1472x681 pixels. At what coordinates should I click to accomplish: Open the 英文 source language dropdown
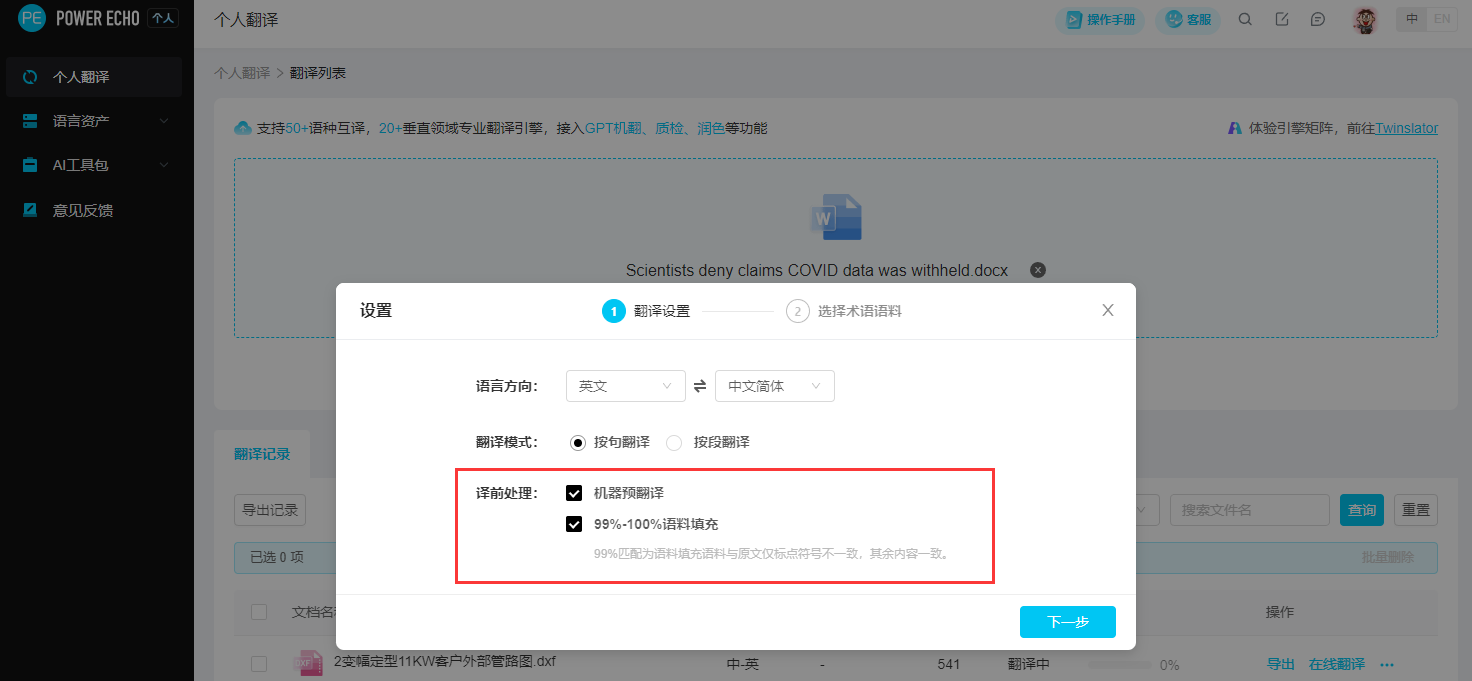625,386
